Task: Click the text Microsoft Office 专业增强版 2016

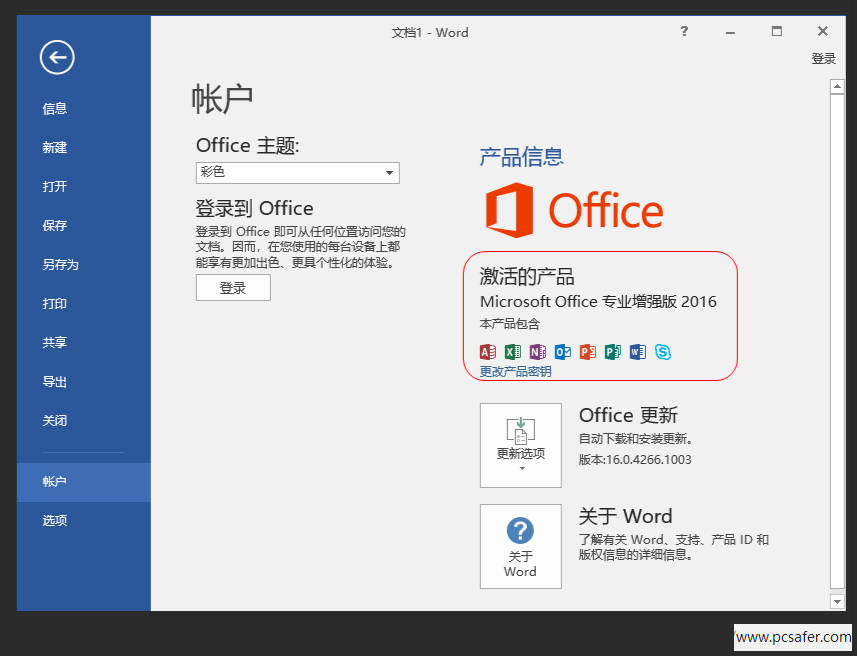Action: coord(598,302)
